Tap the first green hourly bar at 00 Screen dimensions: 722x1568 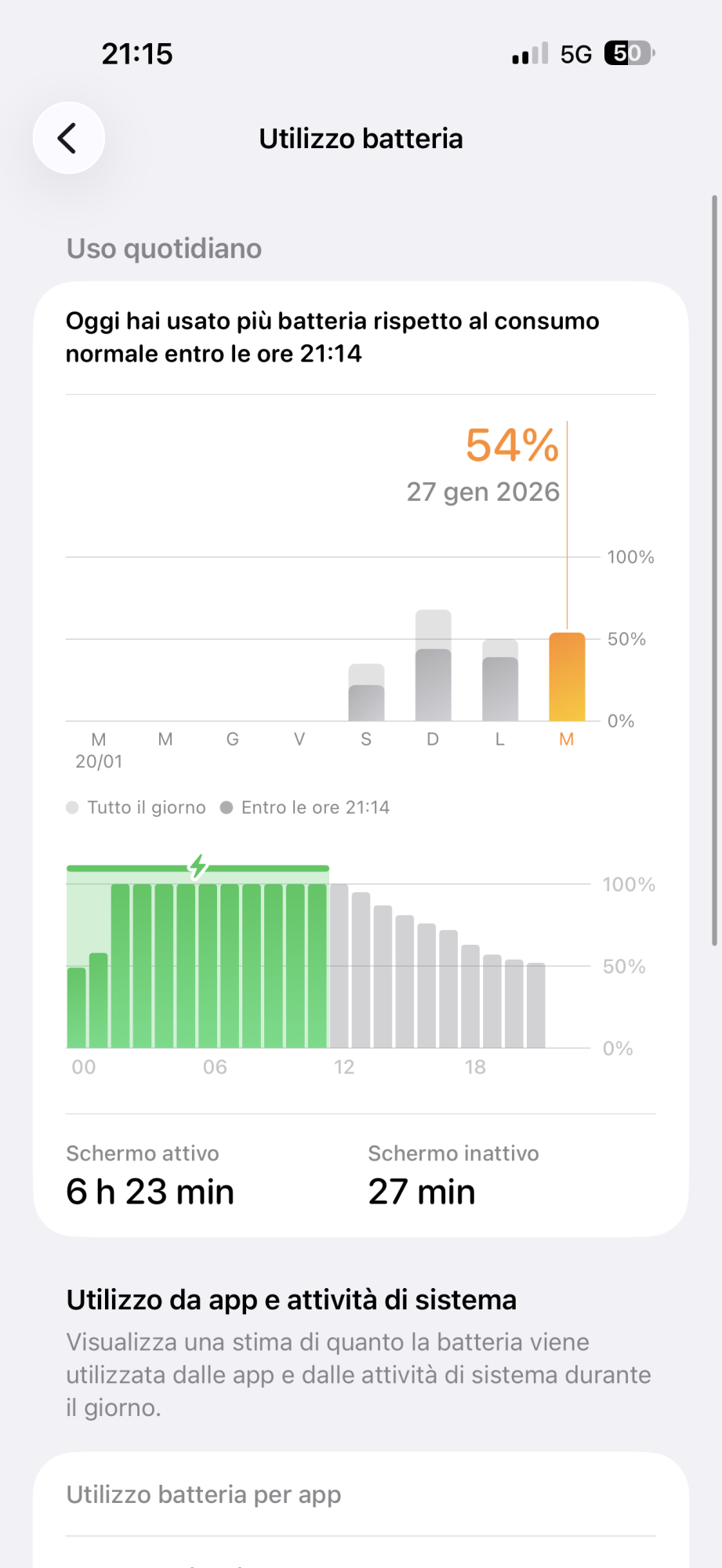point(77,1007)
